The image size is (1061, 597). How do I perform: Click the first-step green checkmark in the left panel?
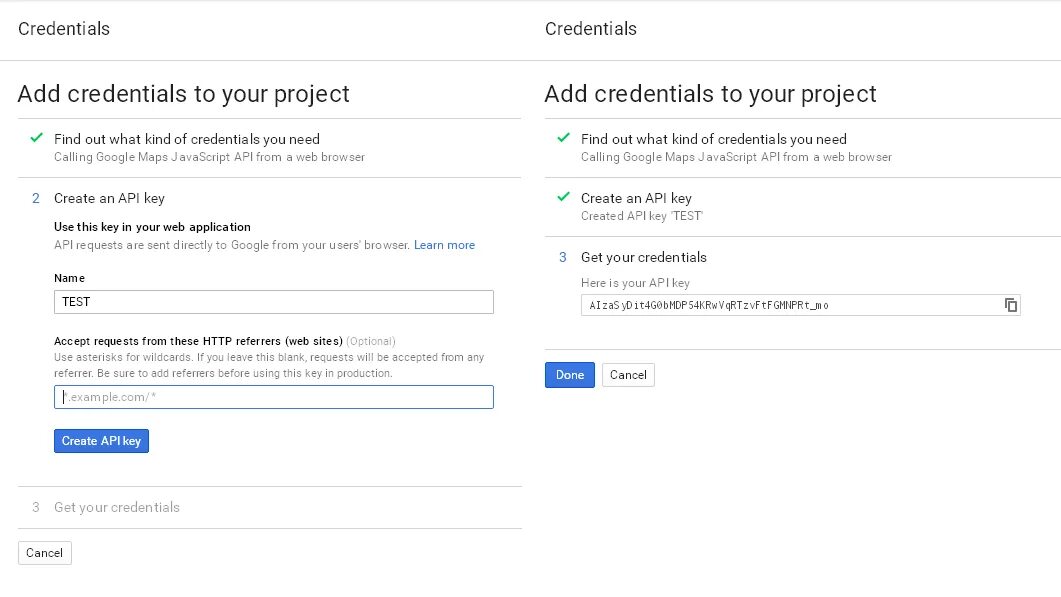[x=37, y=138]
